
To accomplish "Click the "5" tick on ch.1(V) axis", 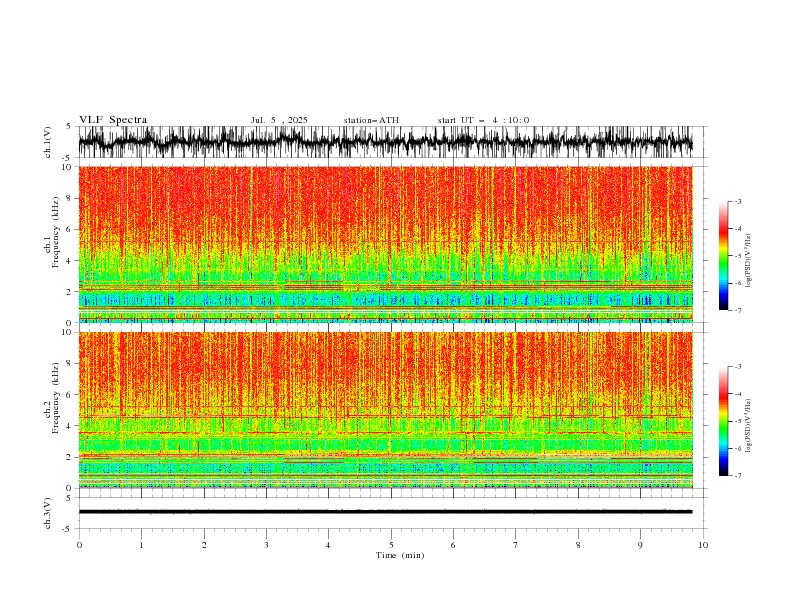I will click(x=68, y=126).
